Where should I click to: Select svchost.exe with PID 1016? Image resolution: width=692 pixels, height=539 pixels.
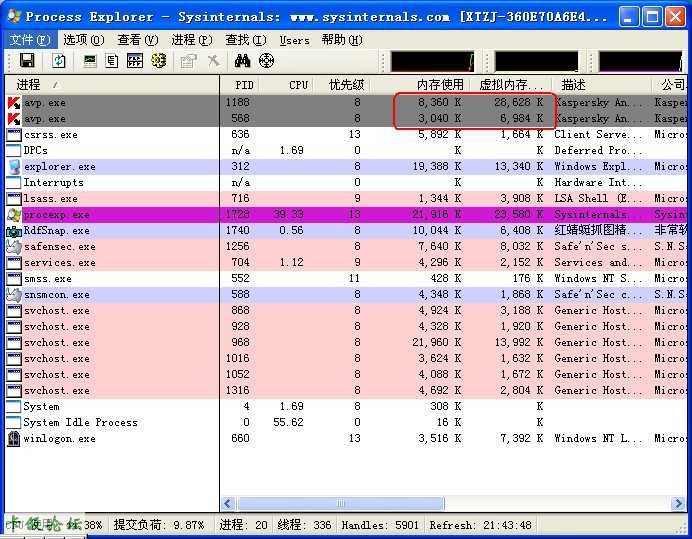(346, 358)
